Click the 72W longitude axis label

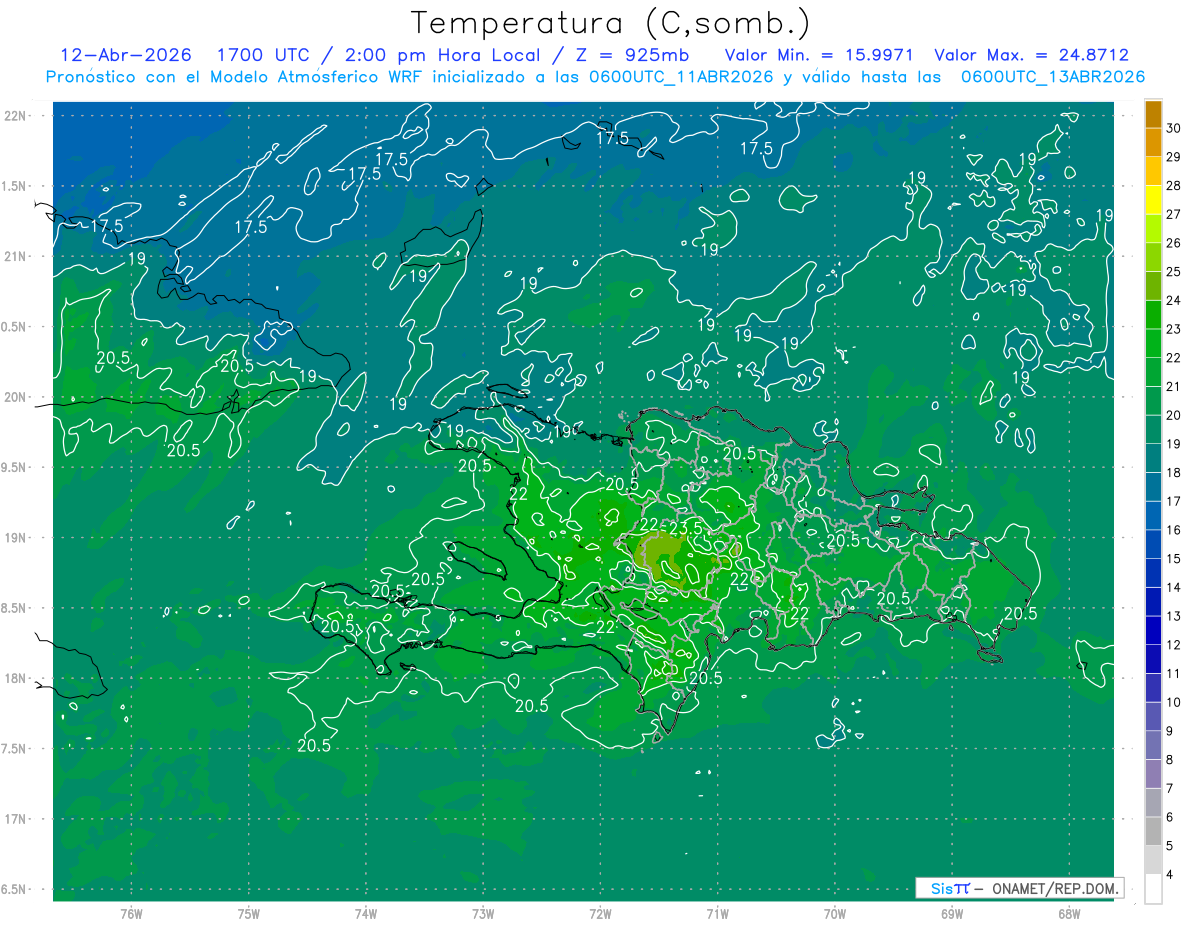(x=600, y=913)
